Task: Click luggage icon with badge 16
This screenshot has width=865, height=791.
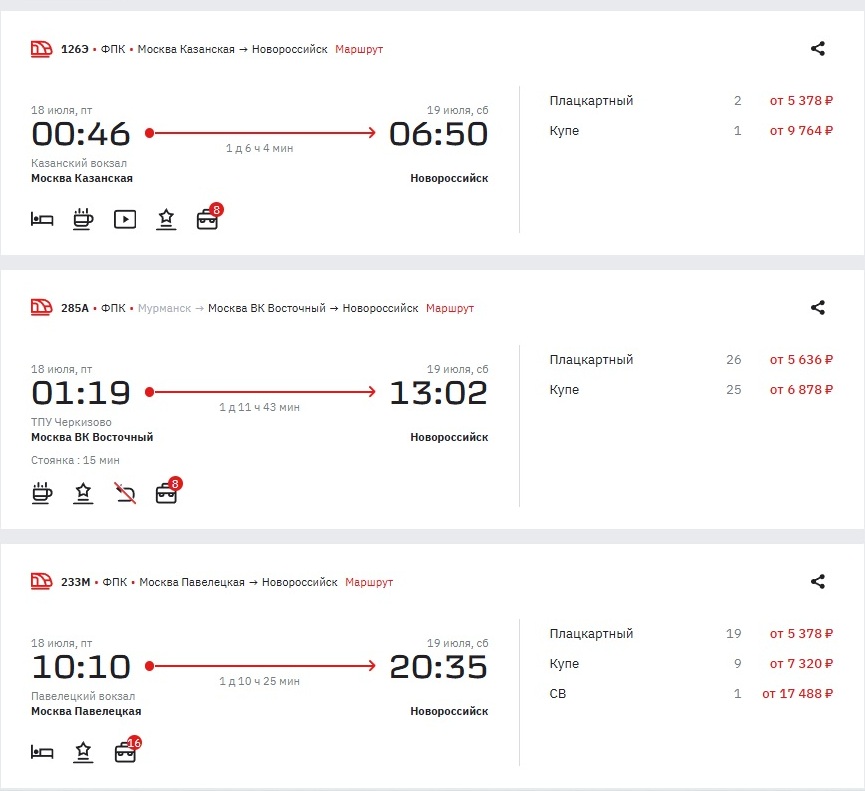Action: [x=125, y=751]
